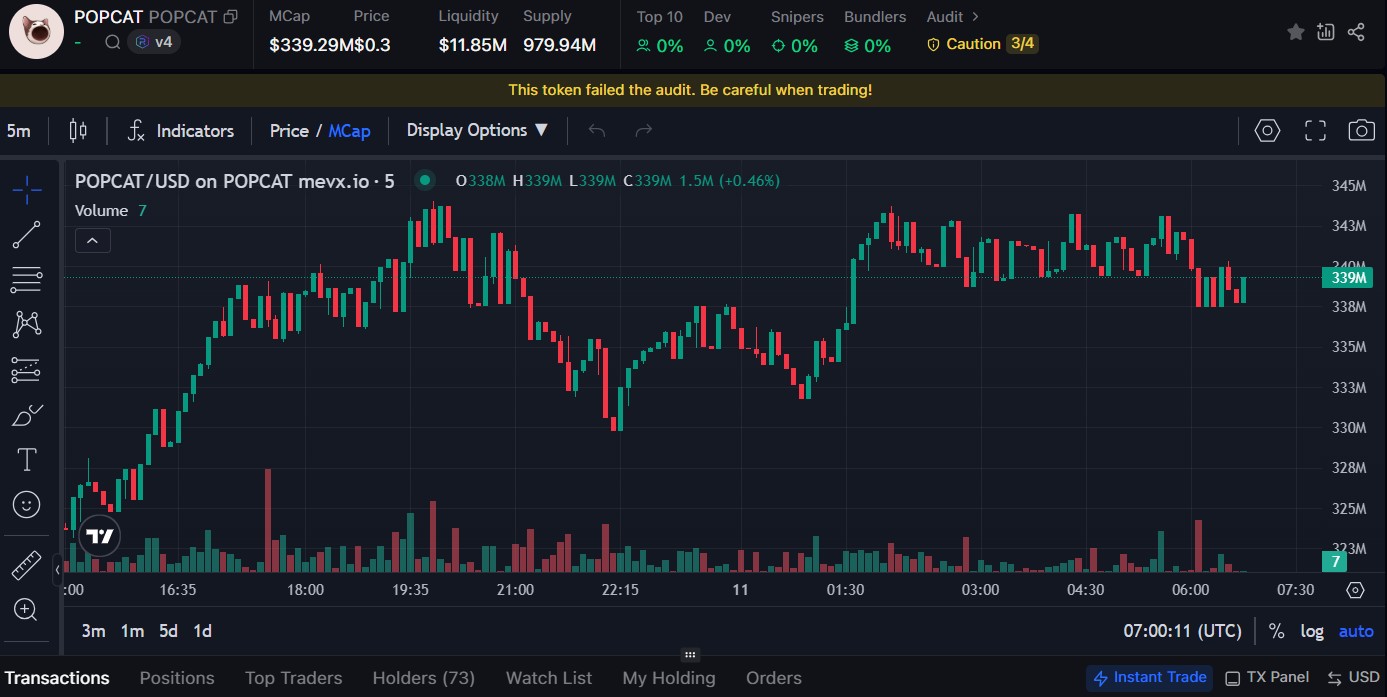This screenshot has height=697, width=1387.
Task: Undo the last chart action
Action: coord(597,131)
